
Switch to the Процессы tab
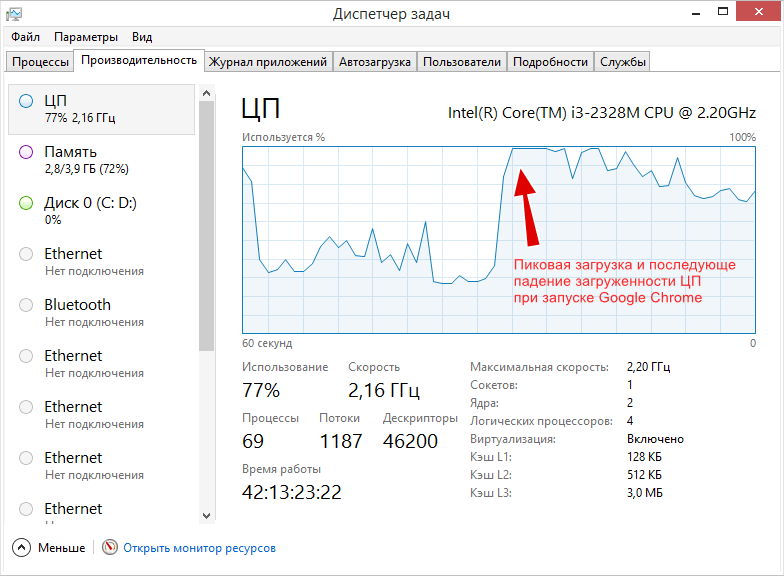tap(40, 62)
